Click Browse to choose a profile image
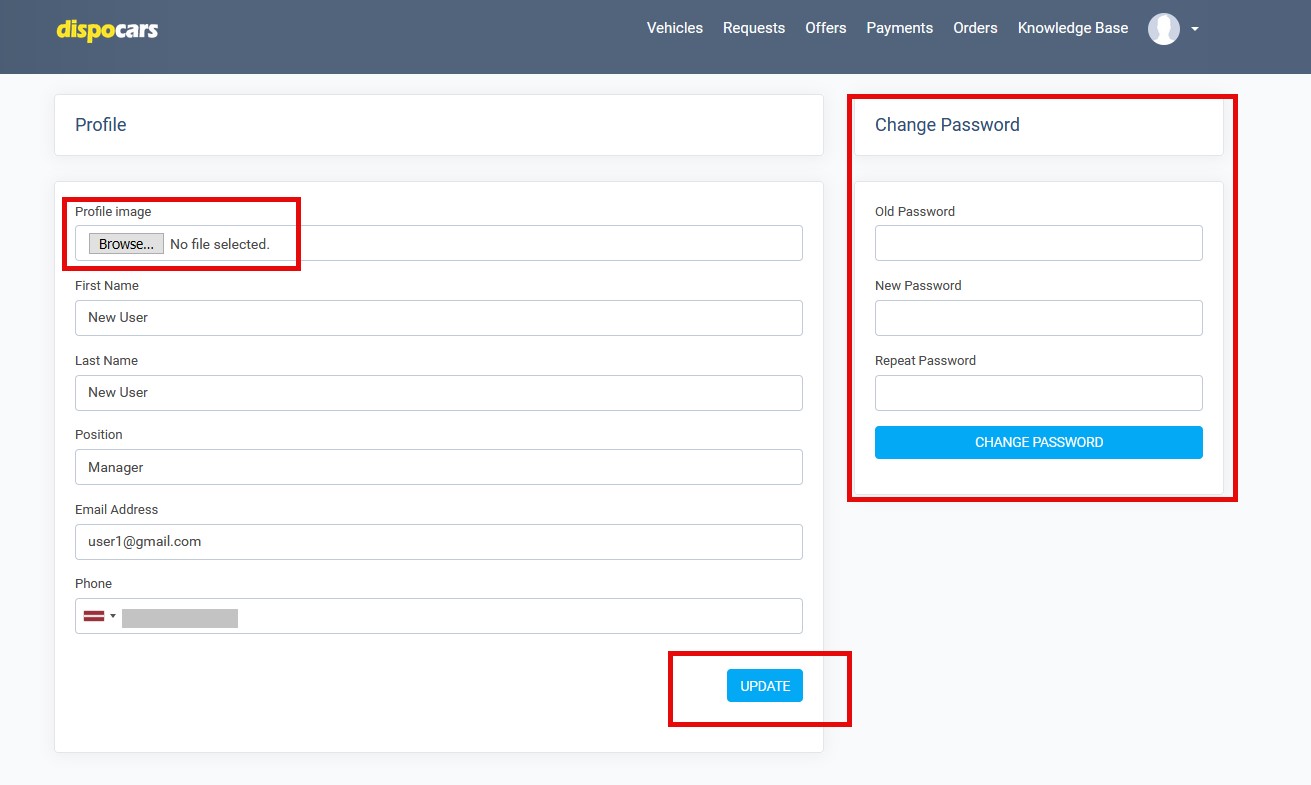The image size is (1311, 785). [x=124, y=243]
